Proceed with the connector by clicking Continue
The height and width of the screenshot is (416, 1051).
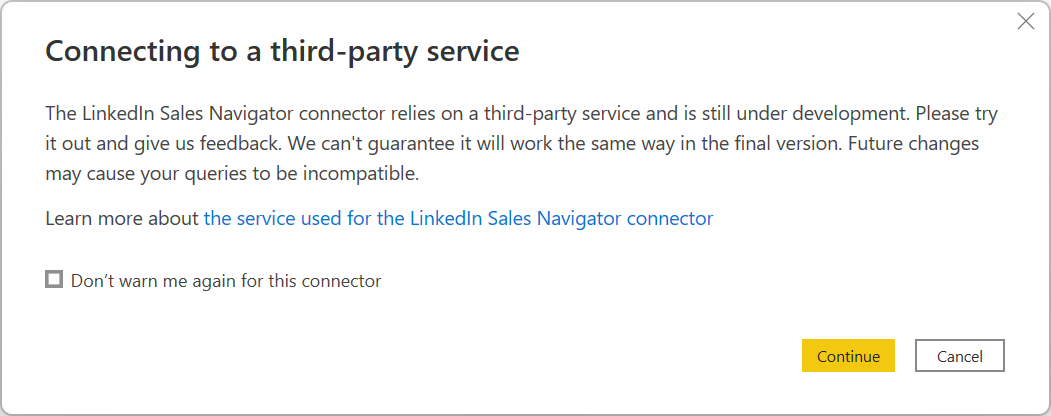(x=848, y=356)
